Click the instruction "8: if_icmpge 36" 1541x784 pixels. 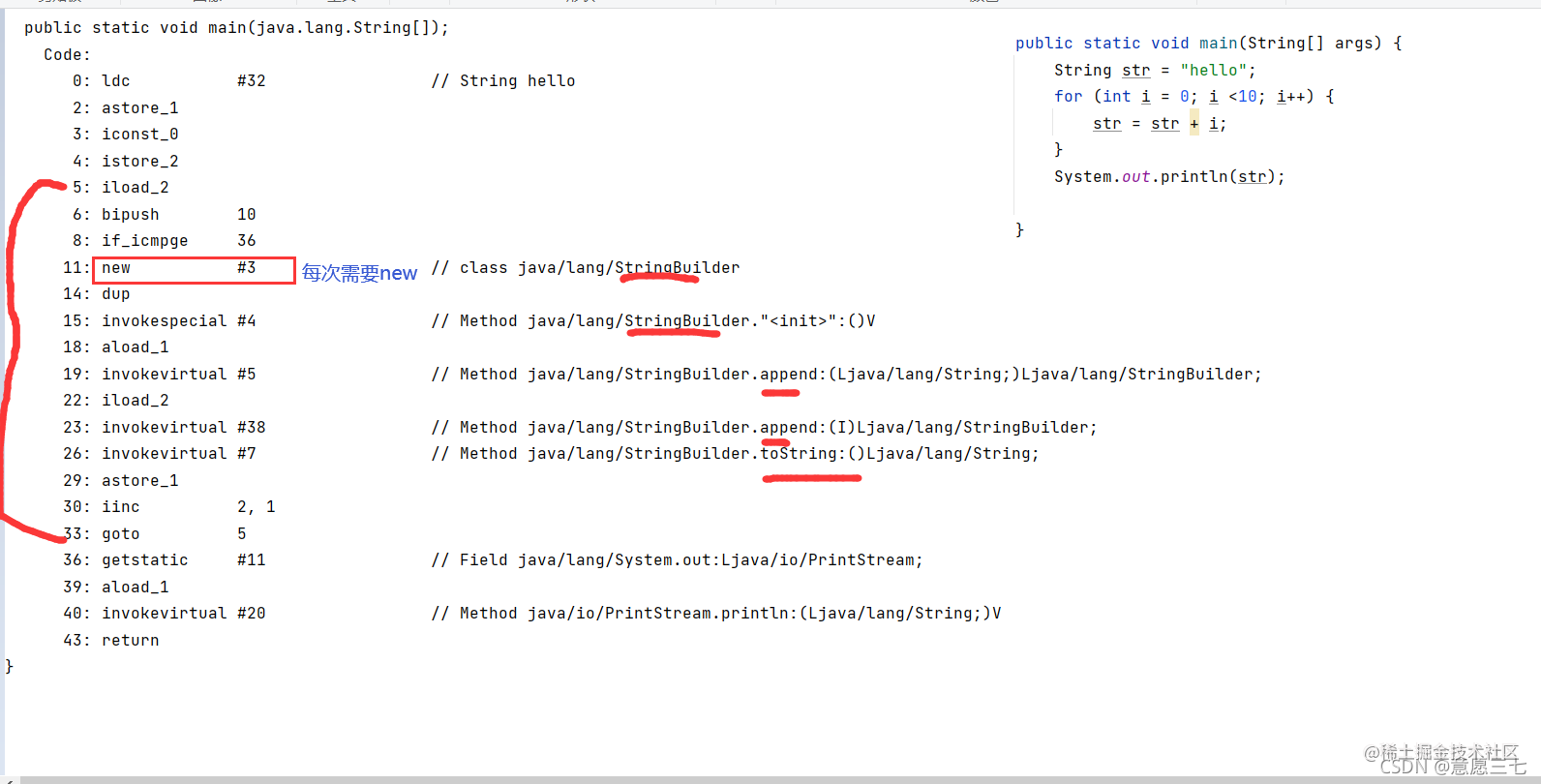coord(165,241)
